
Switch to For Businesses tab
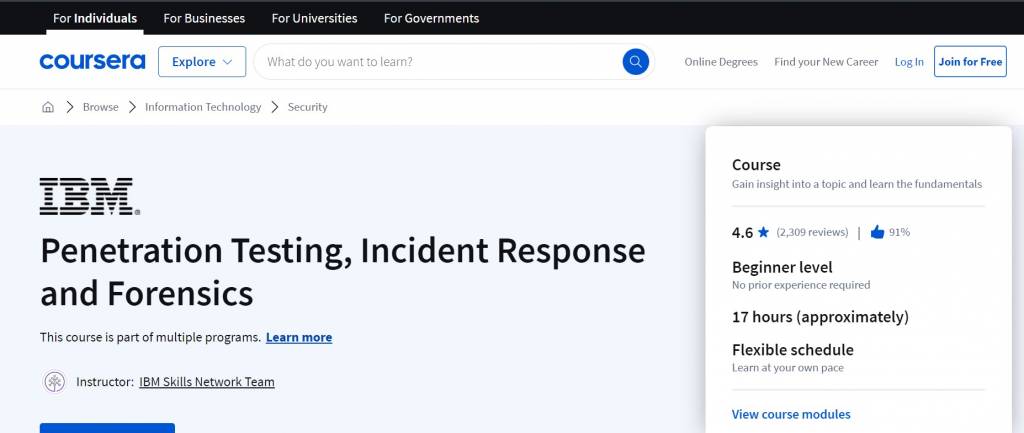[204, 18]
